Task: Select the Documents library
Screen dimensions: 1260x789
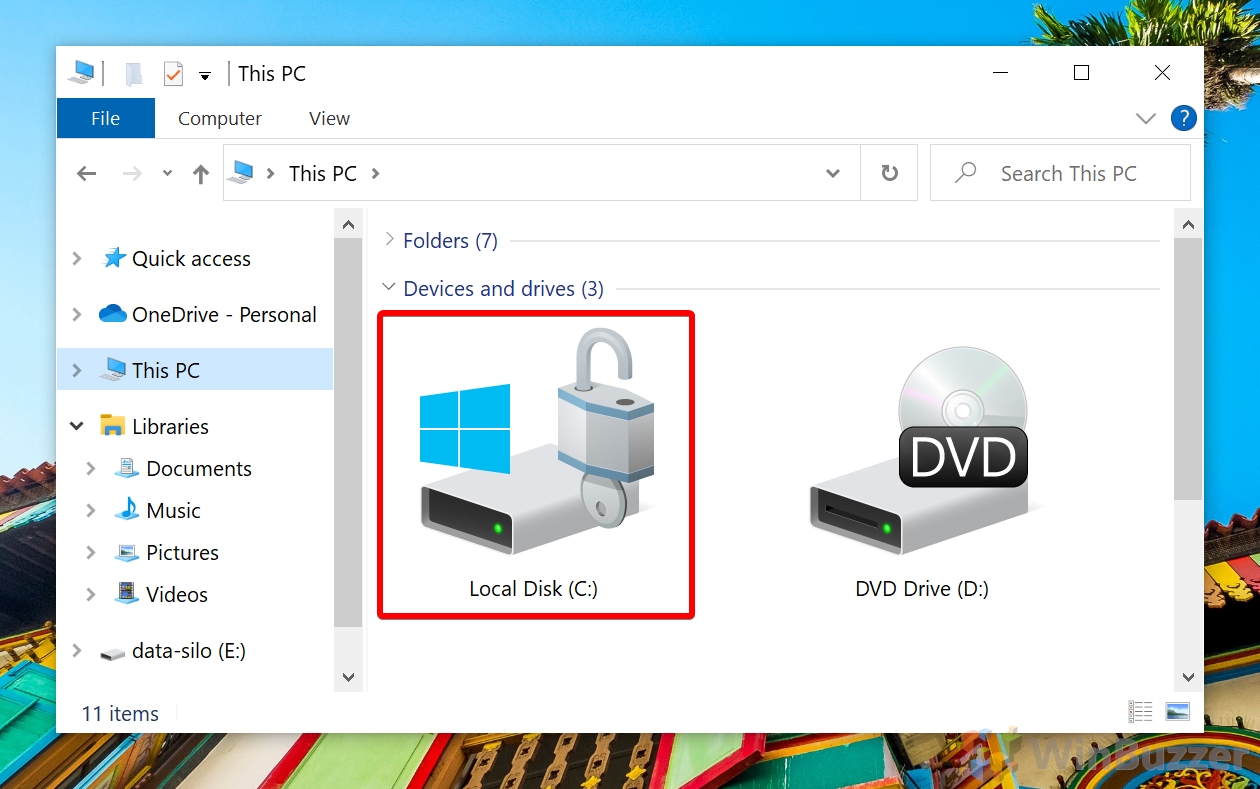Action: tap(199, 469)
